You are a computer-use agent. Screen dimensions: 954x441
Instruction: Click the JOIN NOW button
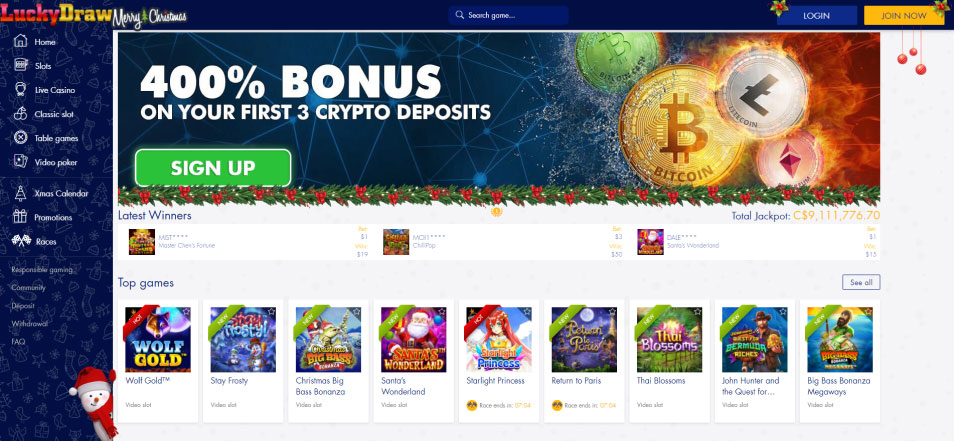904,16
